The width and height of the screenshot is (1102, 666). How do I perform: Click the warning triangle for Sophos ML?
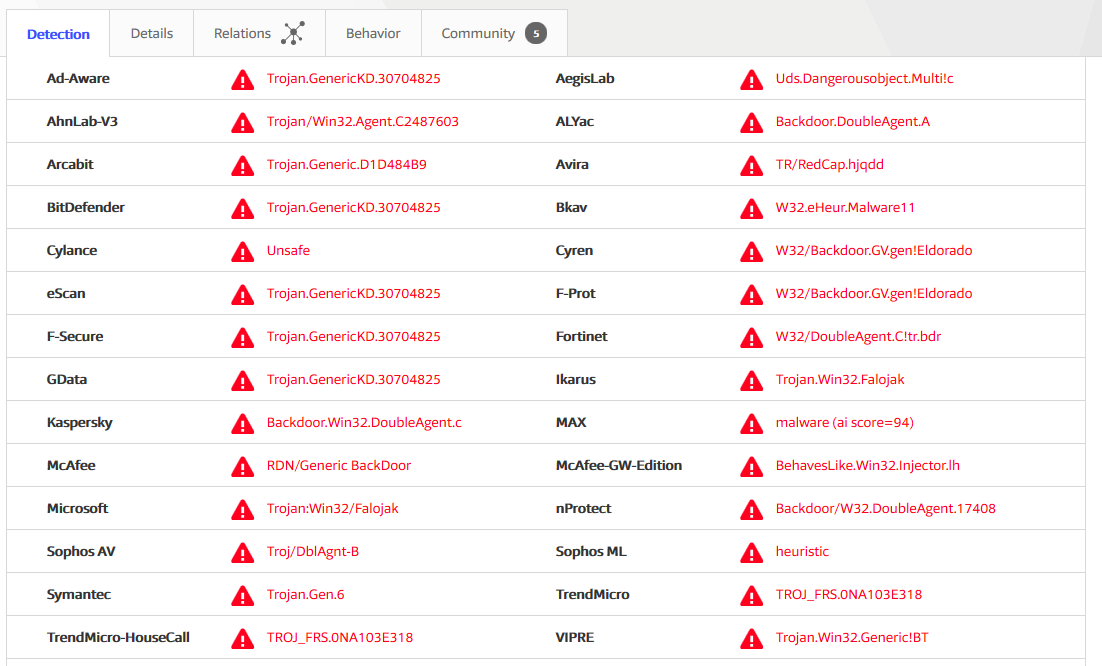[x=751, y=552]
